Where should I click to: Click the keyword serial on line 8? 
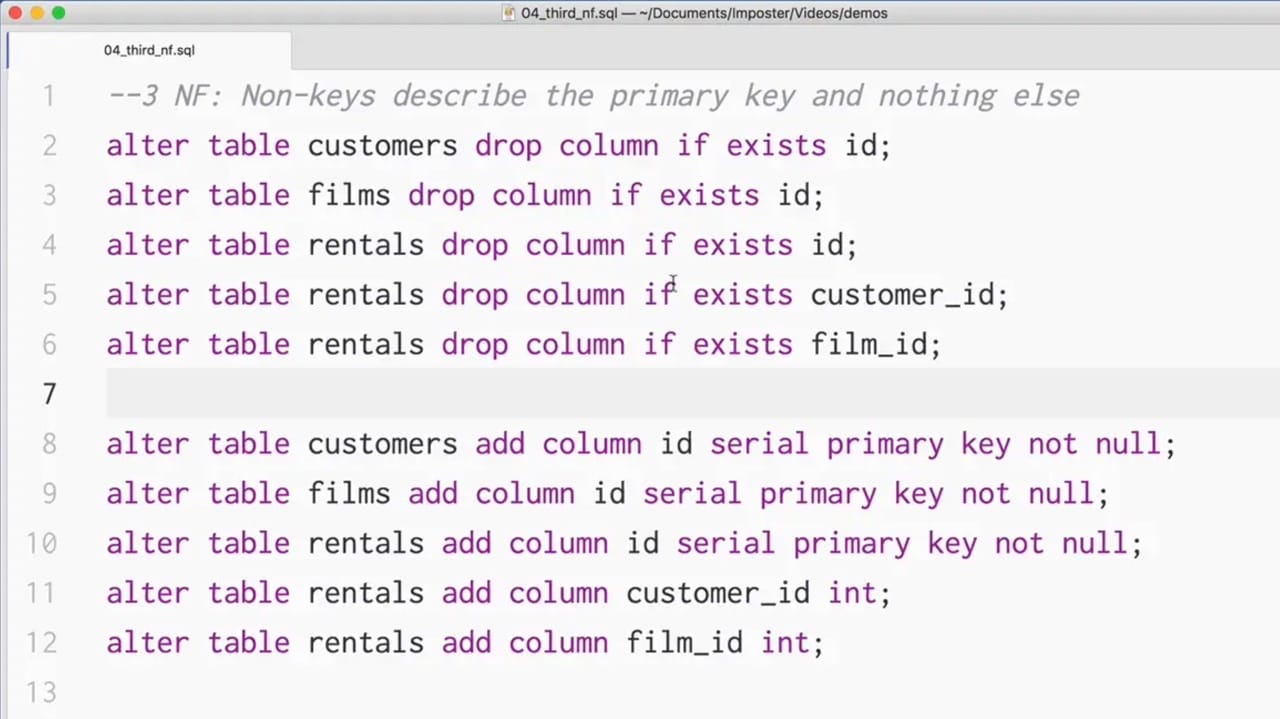(x=758, y=444)
